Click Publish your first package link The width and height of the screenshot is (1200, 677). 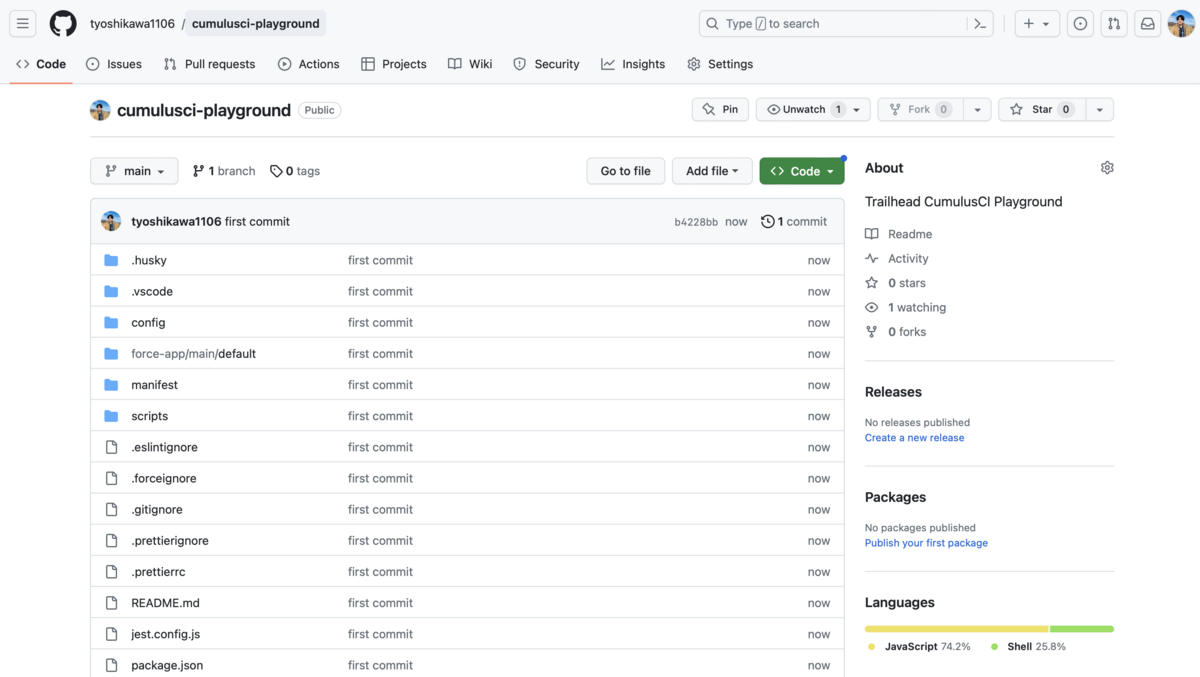[926, 543]
